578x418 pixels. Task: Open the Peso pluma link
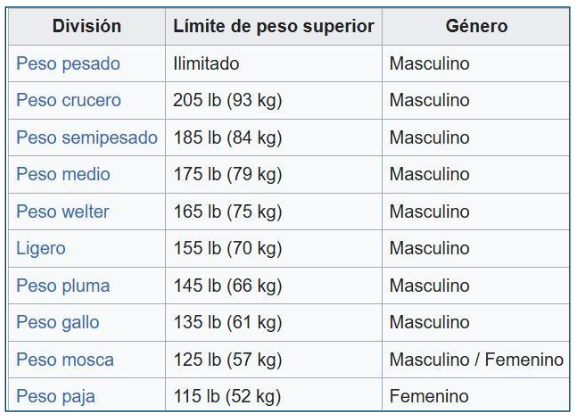tap(63, 286)
